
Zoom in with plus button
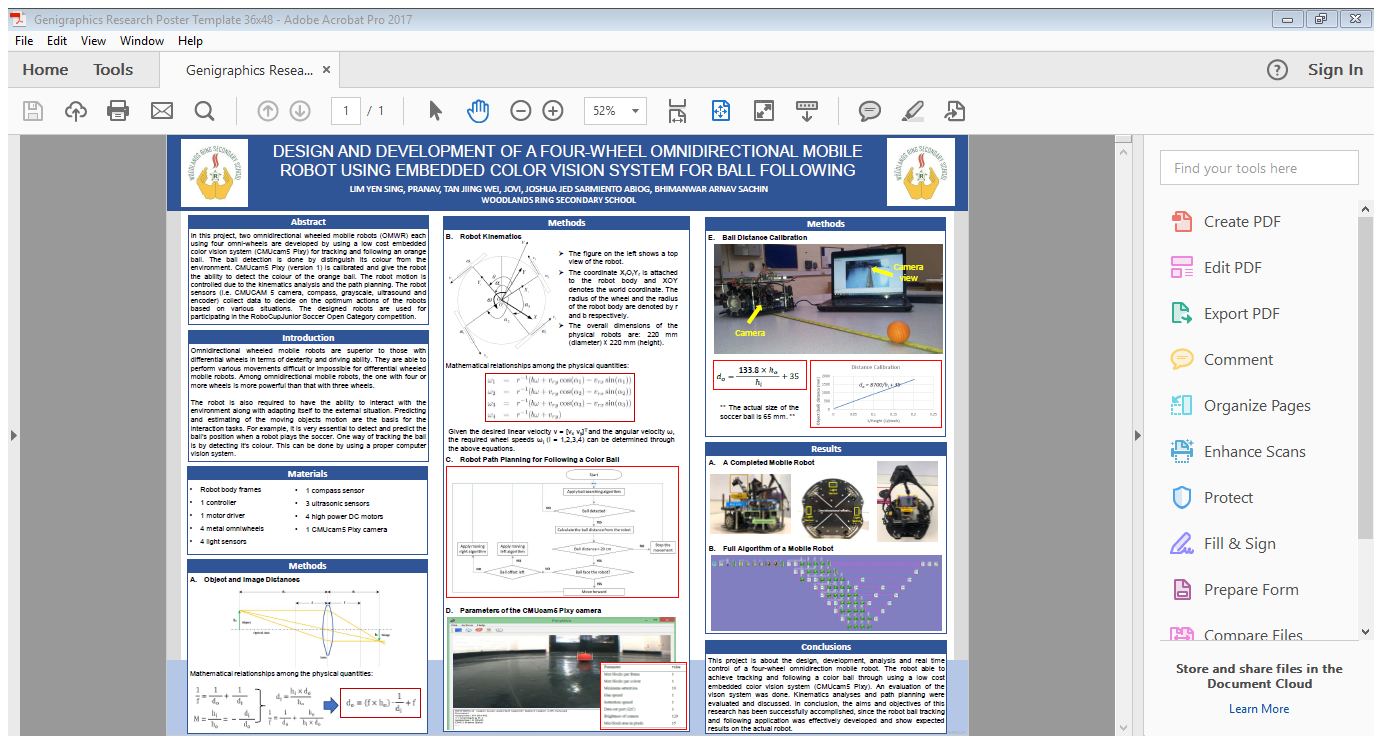point(553,111)
